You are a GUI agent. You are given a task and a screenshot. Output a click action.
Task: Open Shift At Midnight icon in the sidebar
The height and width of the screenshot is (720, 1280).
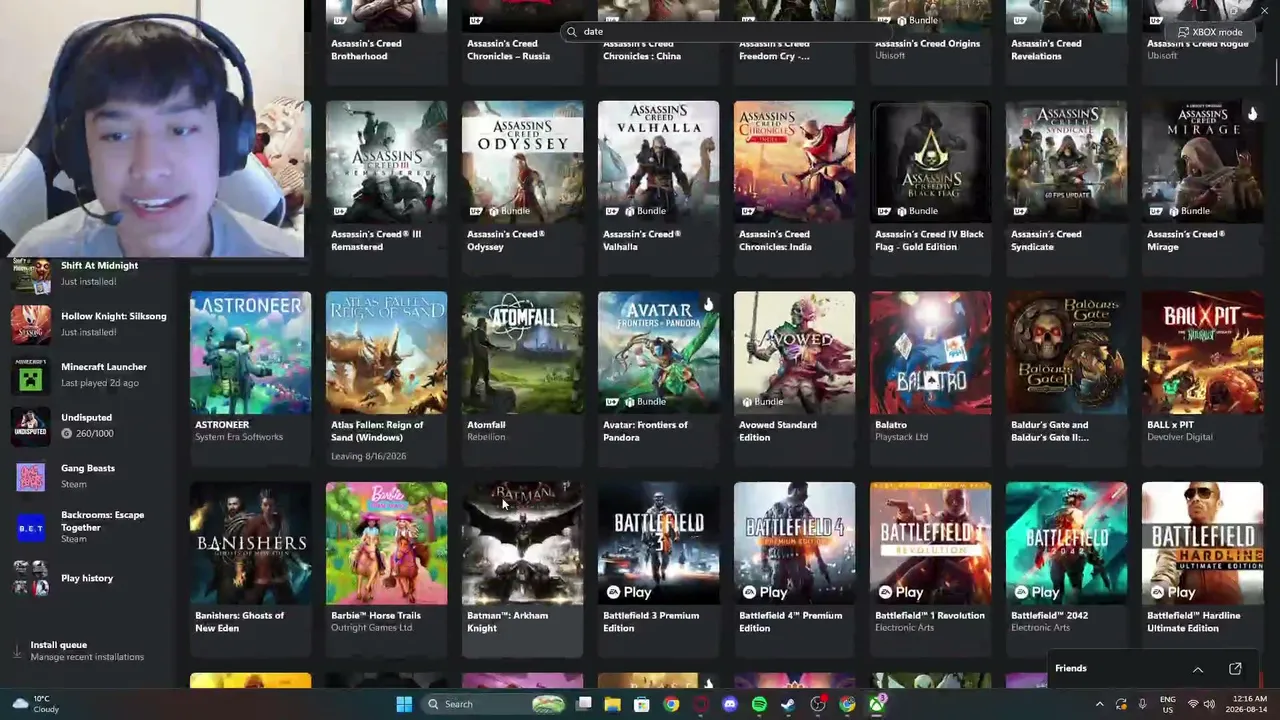30,274
